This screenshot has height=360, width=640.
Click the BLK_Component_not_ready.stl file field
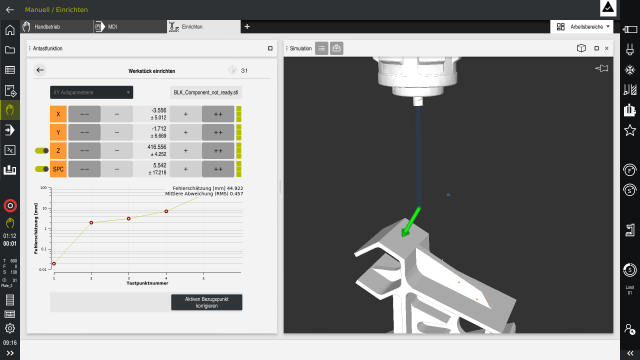pos(206,92)
